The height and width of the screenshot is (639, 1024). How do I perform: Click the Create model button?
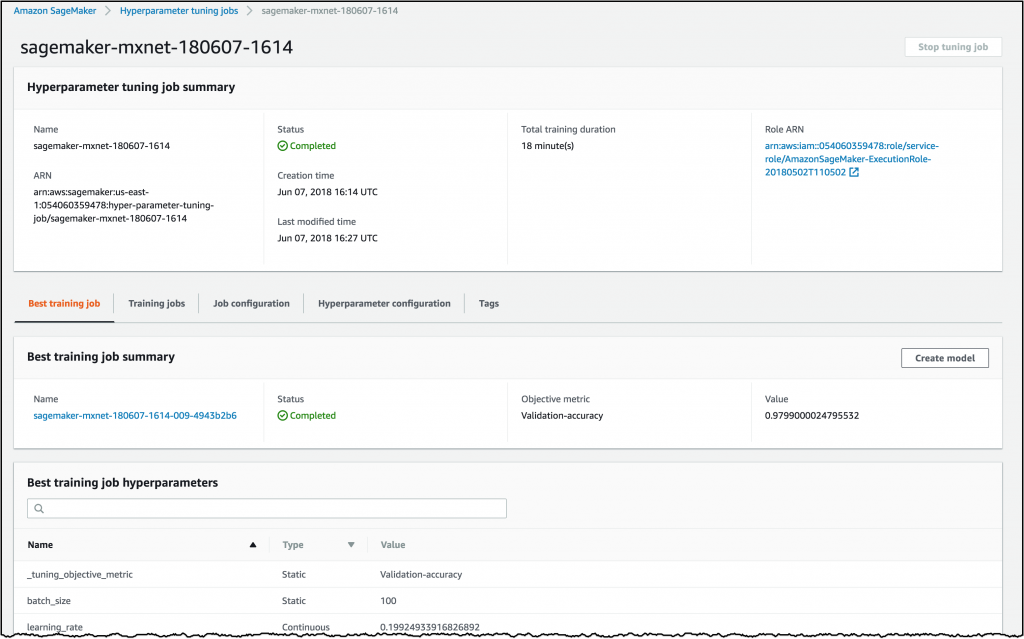tap(944, 358)
